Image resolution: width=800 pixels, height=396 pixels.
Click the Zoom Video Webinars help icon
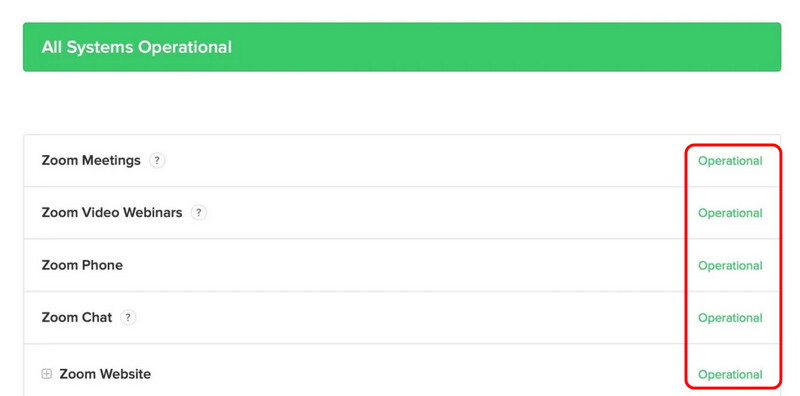click(x=199, y=213)
